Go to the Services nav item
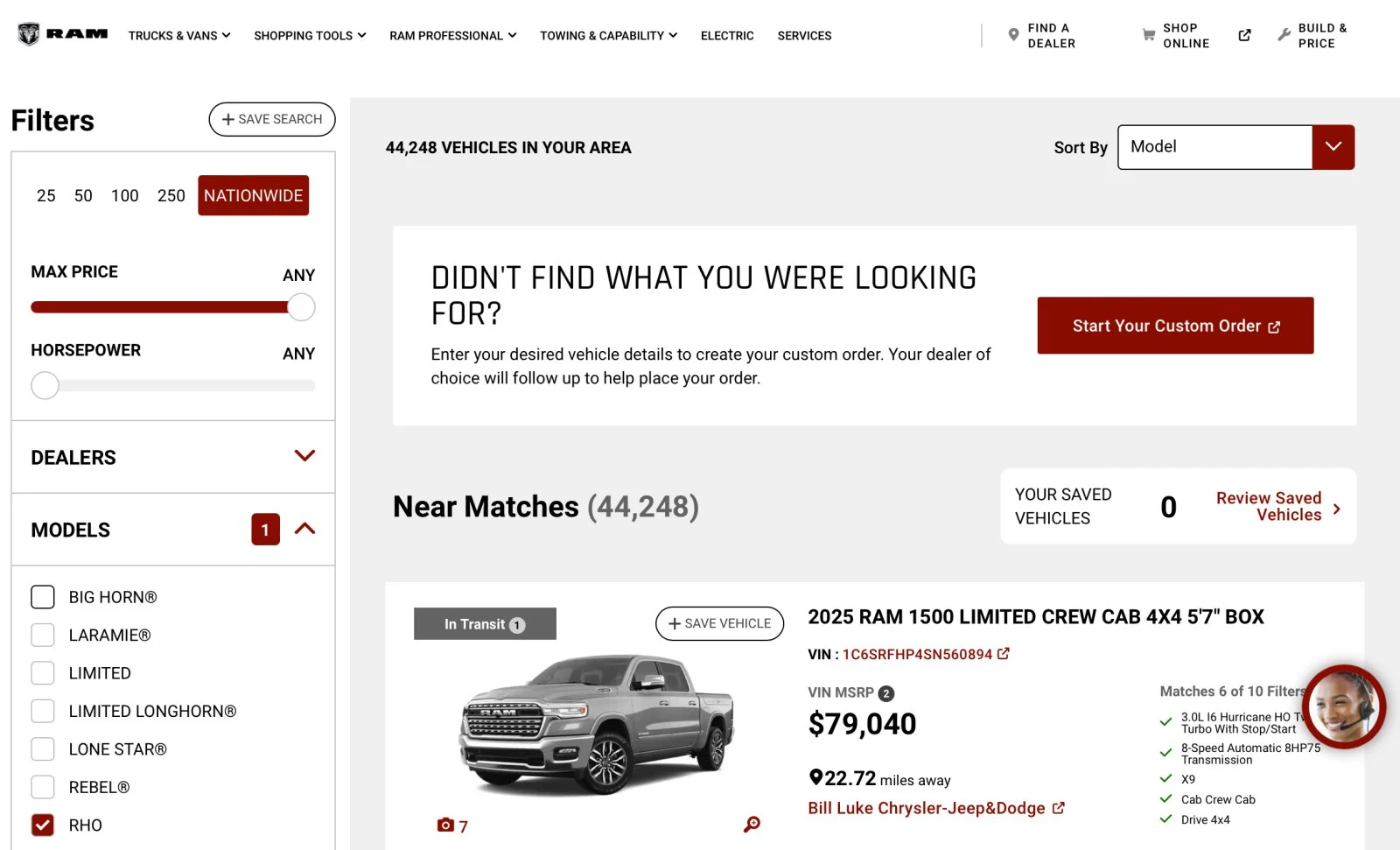 pos(805,36)
